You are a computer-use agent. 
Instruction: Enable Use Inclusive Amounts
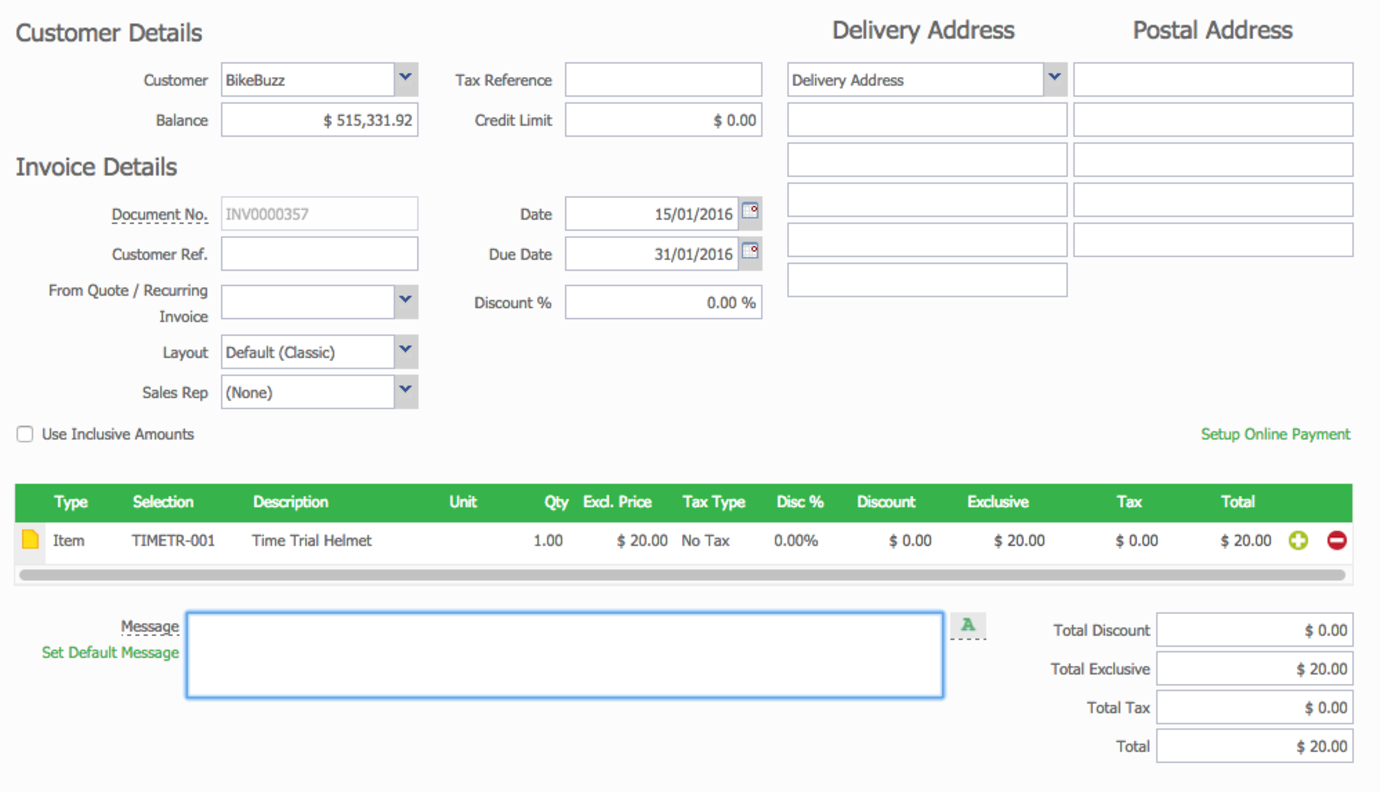24,433
